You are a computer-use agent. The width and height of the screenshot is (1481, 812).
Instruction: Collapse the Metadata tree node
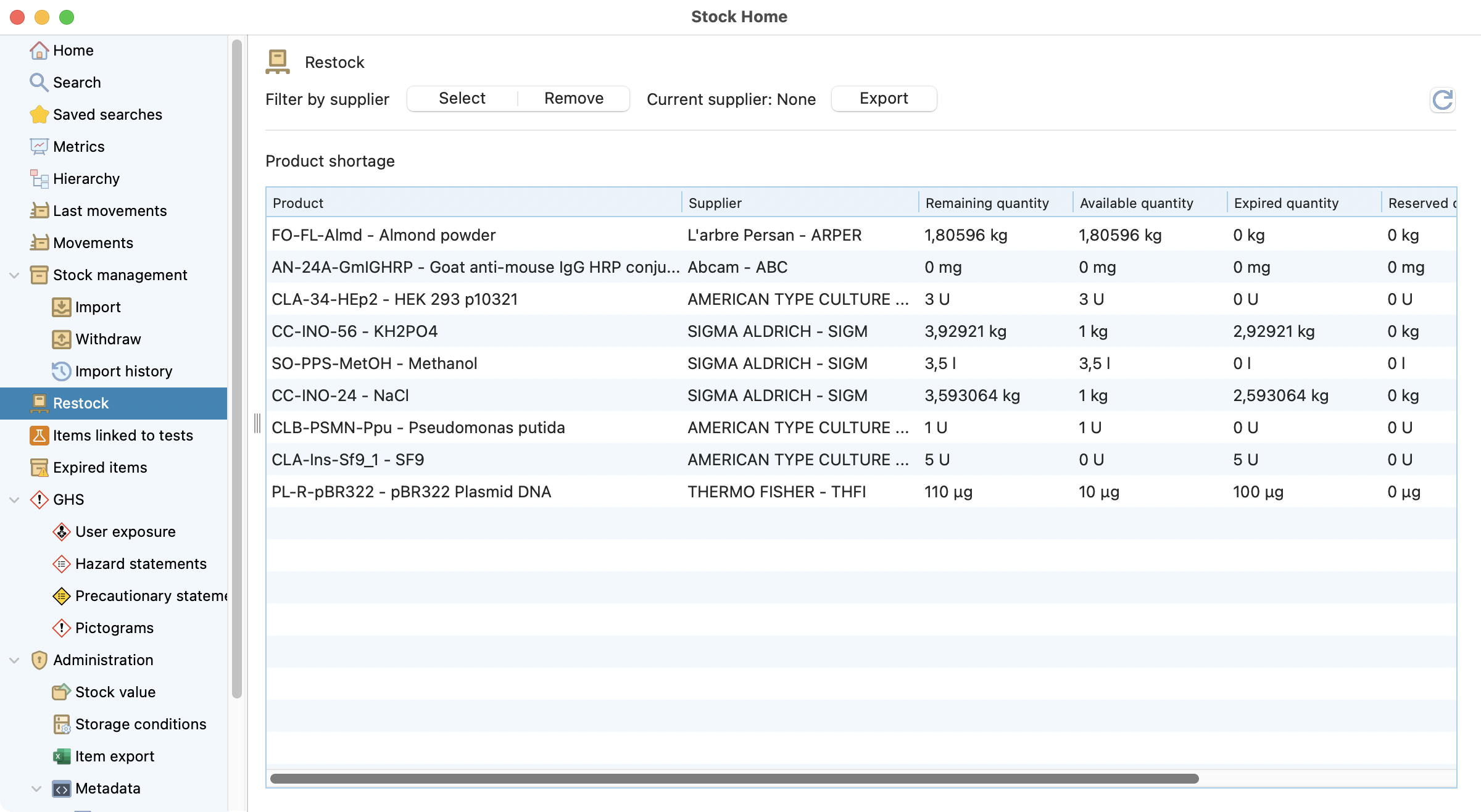tap(36, 789)
